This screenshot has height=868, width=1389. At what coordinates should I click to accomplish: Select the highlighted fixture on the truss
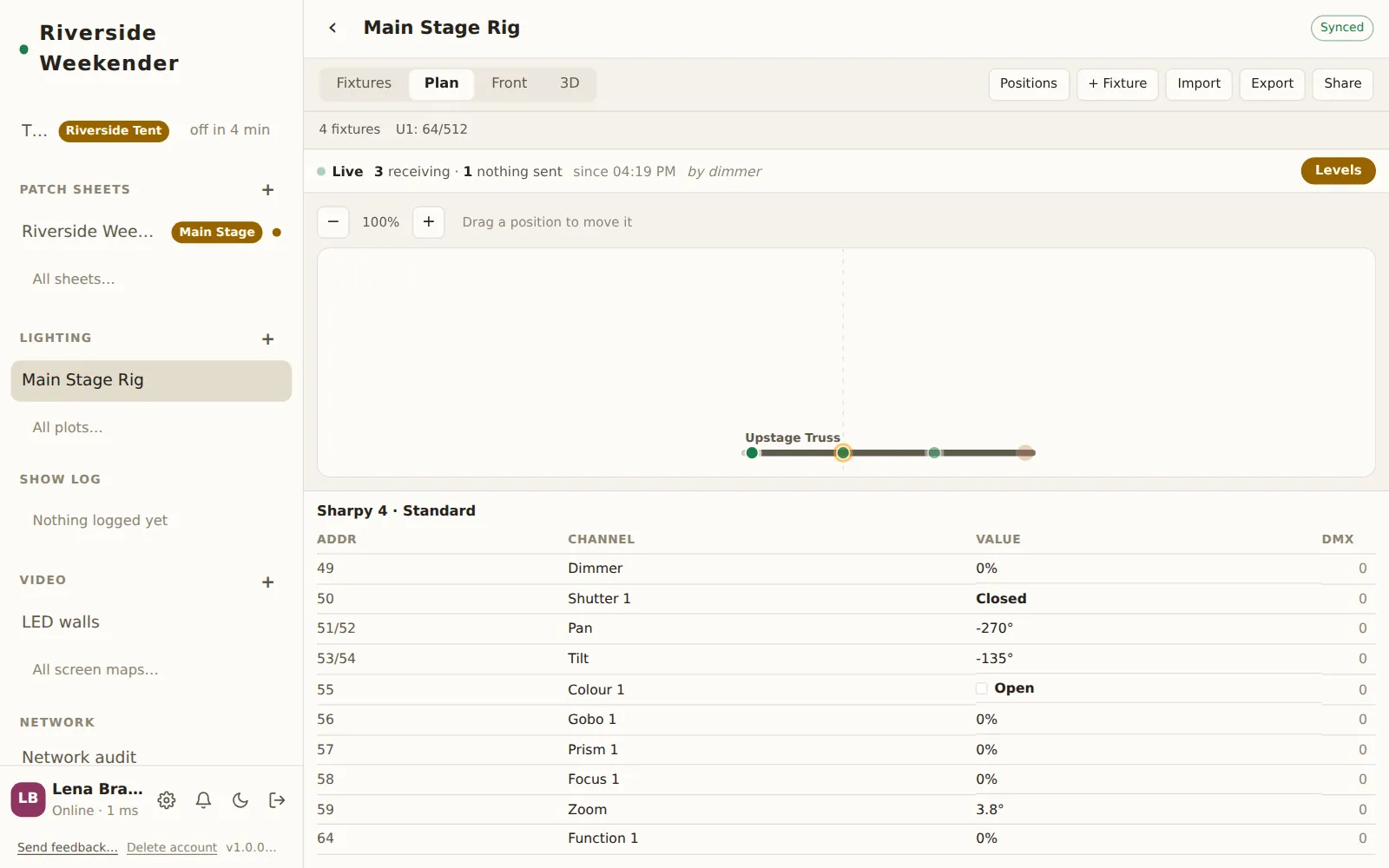843,453
